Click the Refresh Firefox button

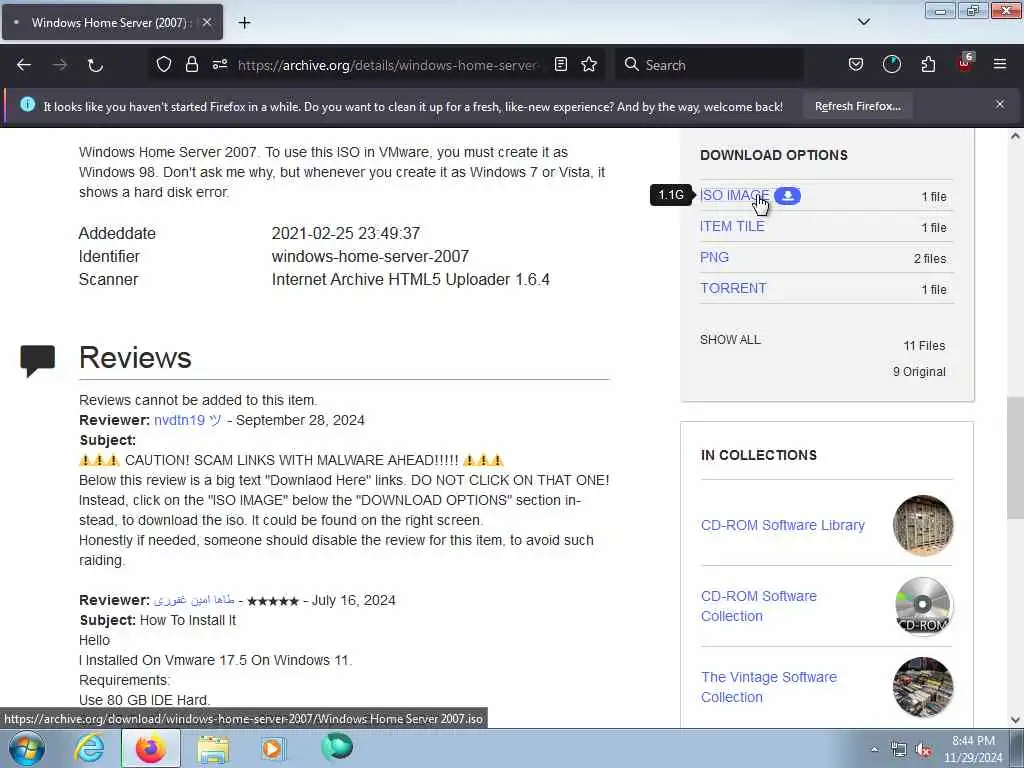(x=857, y=106)
